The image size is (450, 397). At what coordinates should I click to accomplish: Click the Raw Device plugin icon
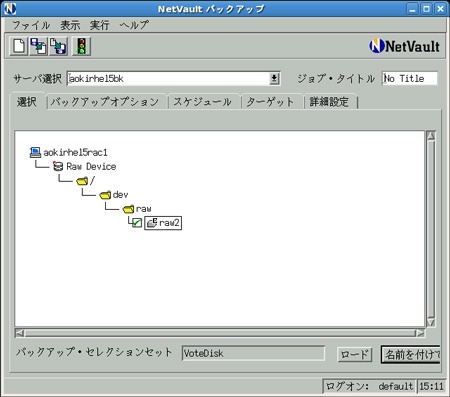coord(58,166)
